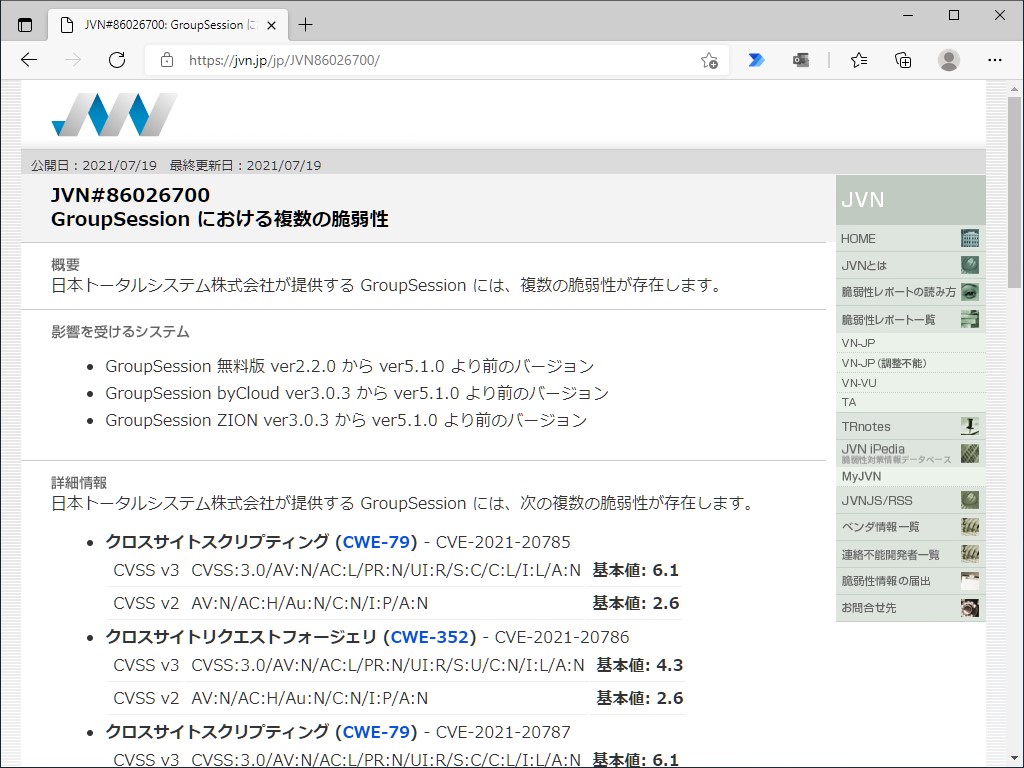This screenshot has height=768, width=1024.
Task: Navigate back with the back arrow
Action: point(28,60)
